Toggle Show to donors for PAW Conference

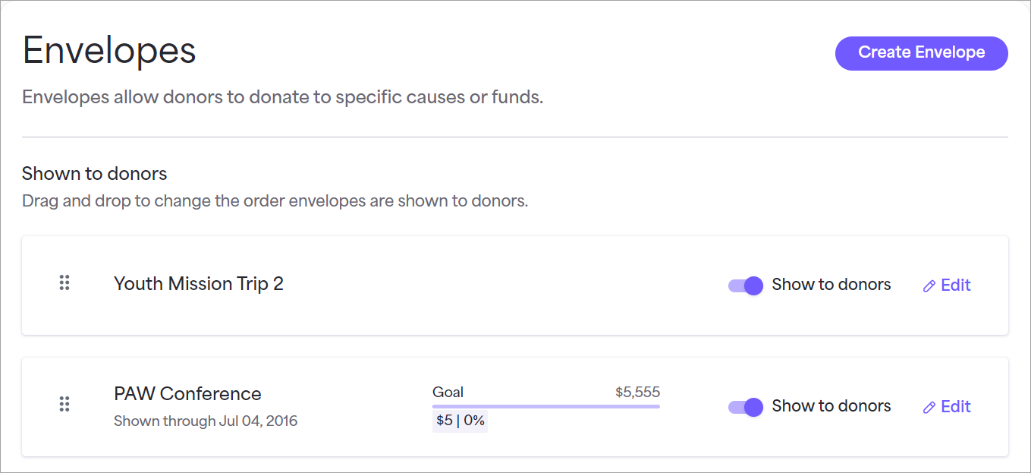tap(746, 407)
